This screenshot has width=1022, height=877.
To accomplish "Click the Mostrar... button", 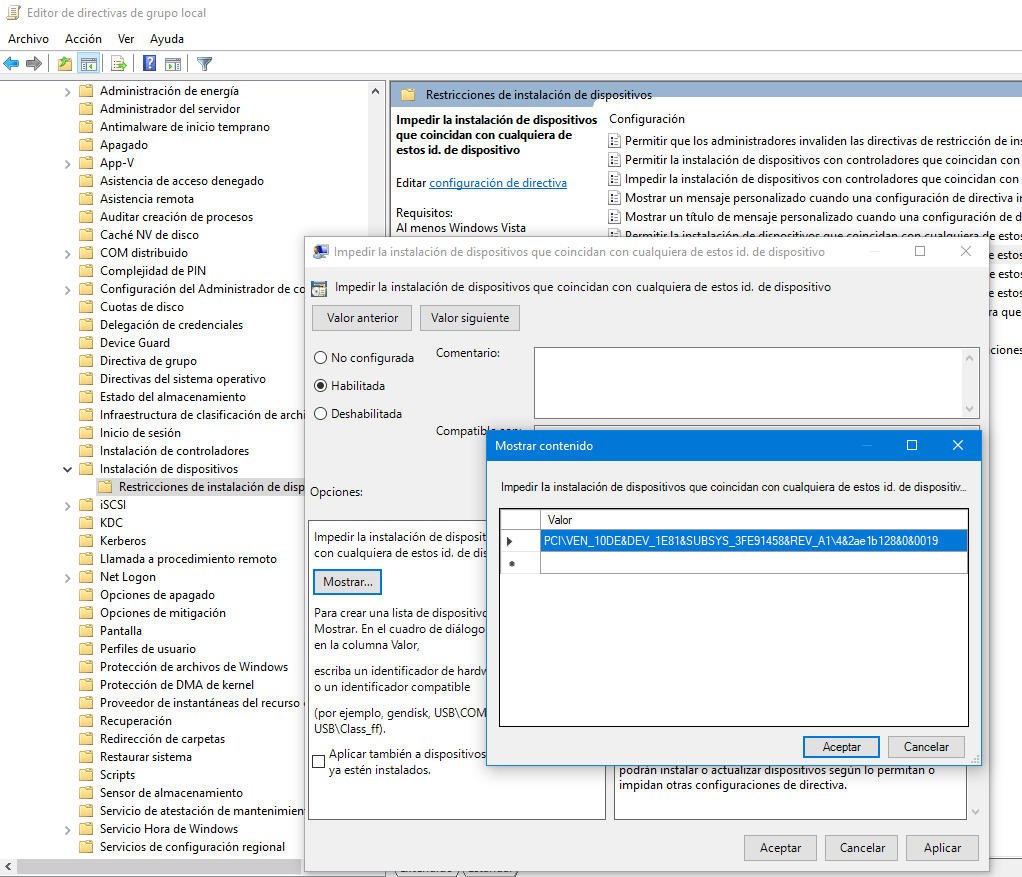I will (x=347, y=582).
